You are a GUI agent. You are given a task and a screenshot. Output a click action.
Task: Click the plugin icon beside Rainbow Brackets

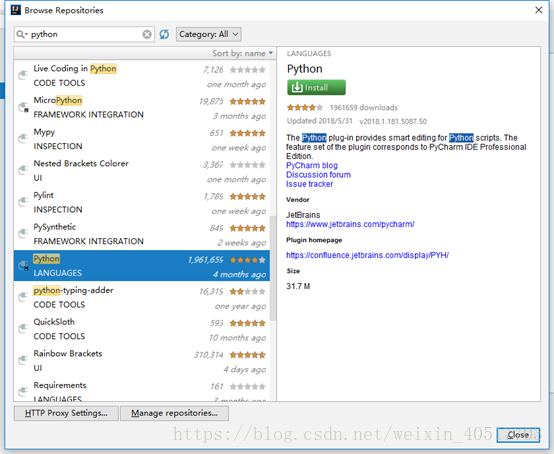23,360
